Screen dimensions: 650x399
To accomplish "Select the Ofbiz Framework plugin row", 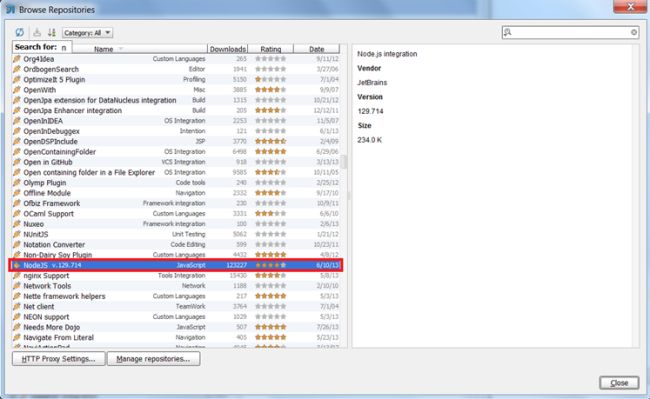I will tap(176, 203).
